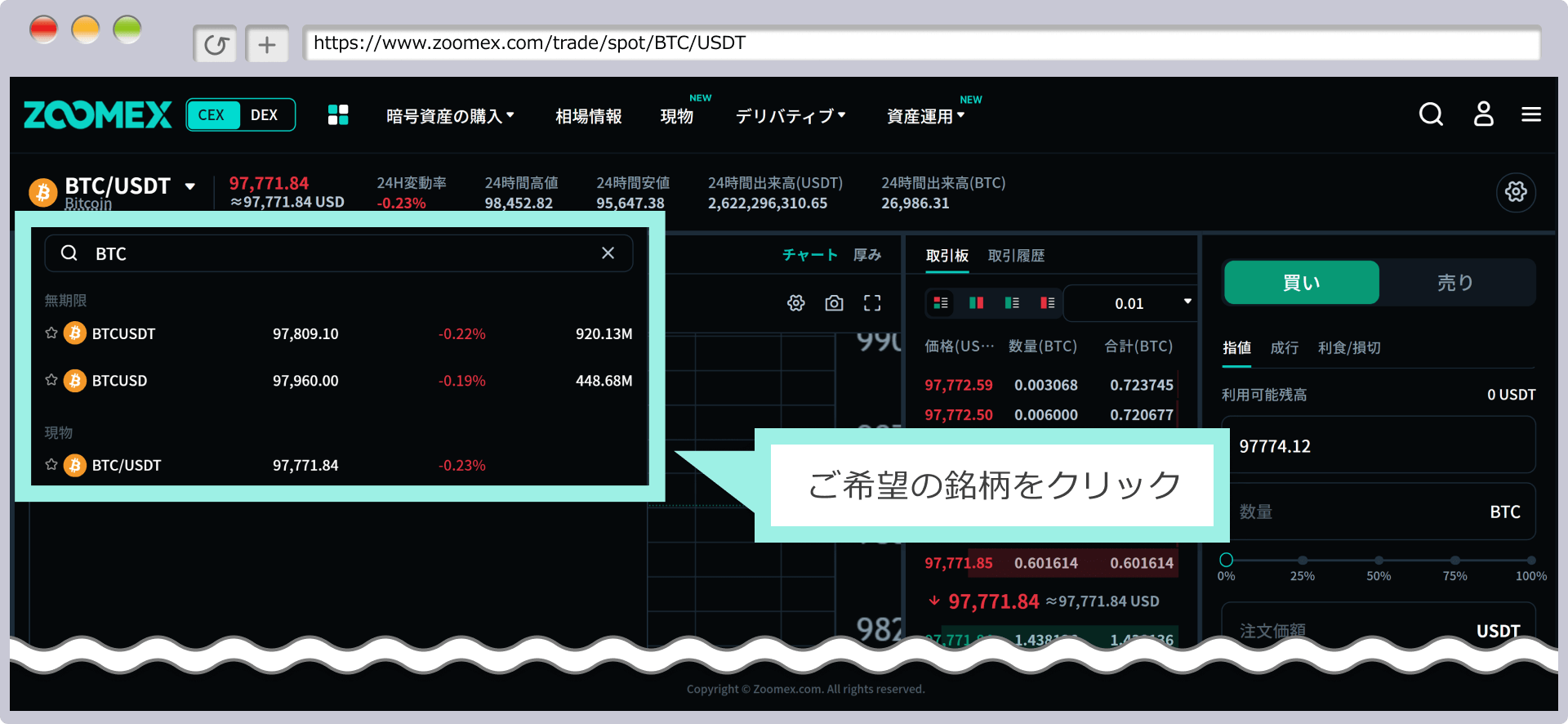Select the 買い buy side
This screenshot has height=724, width=1568.
(1302, 283)
